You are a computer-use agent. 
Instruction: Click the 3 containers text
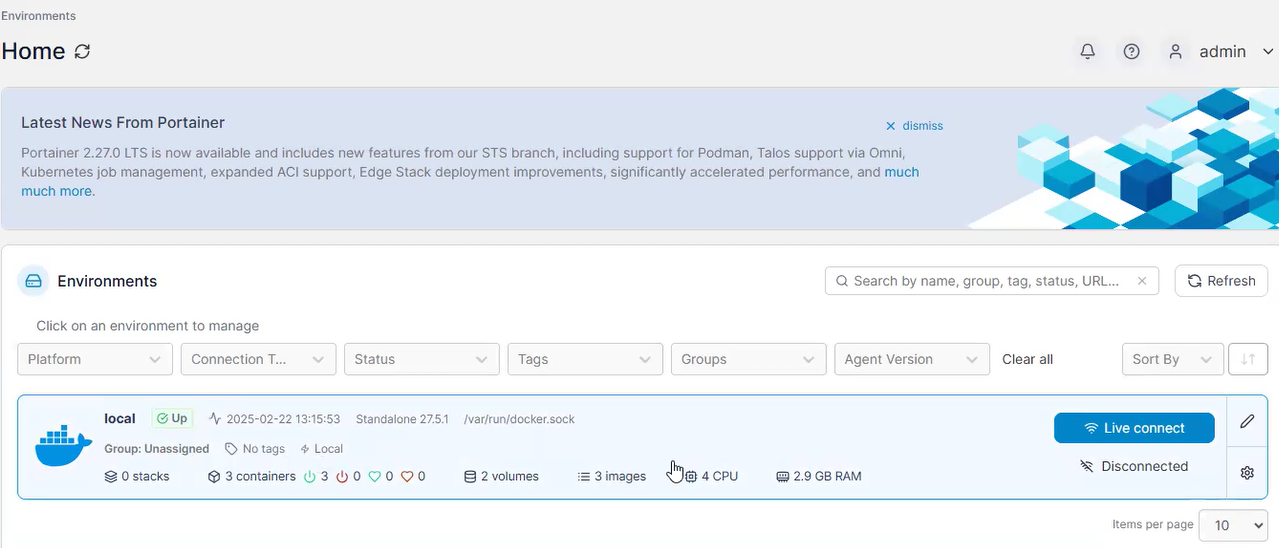pyautogui.click(x=260, y=476)
